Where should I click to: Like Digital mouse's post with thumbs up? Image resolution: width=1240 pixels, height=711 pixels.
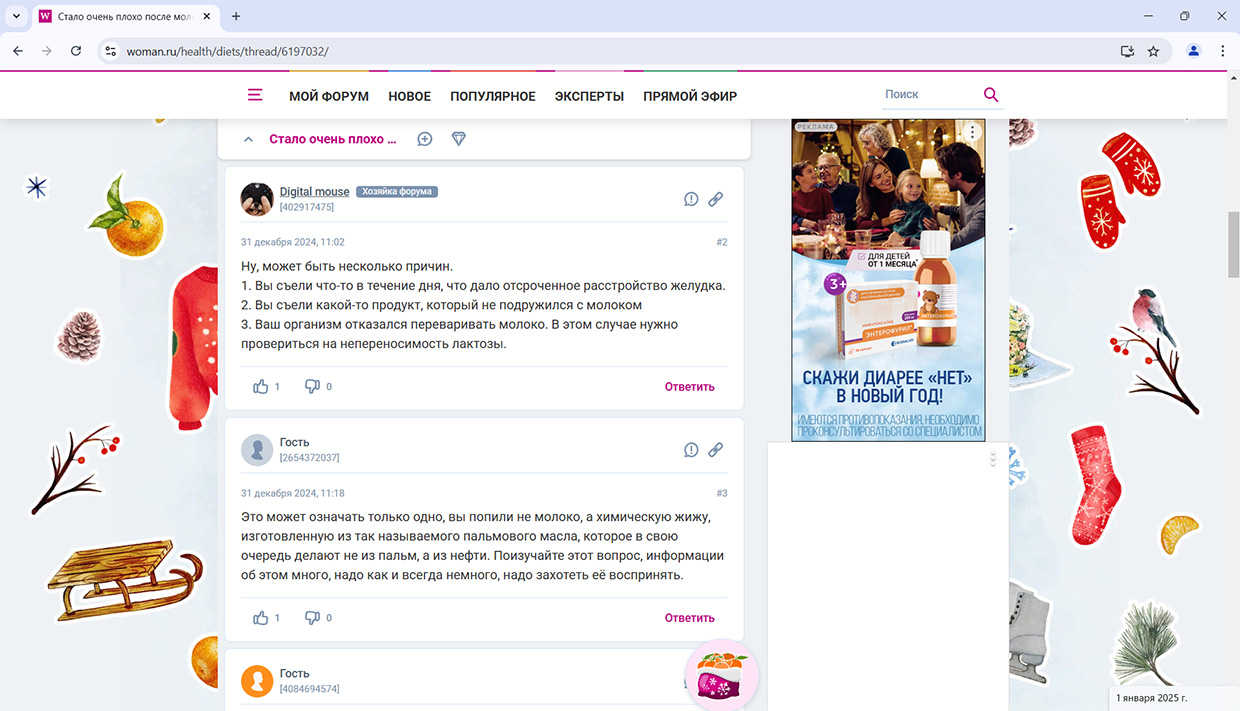click(261, 386)
